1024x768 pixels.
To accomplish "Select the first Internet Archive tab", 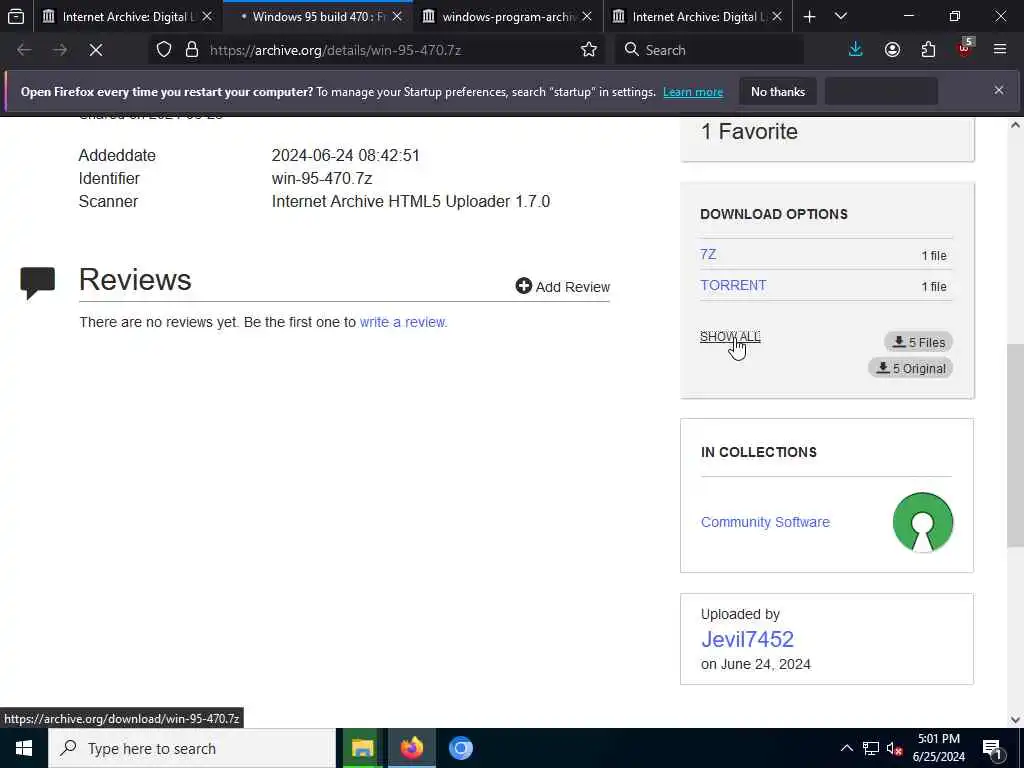I will 128,16.
